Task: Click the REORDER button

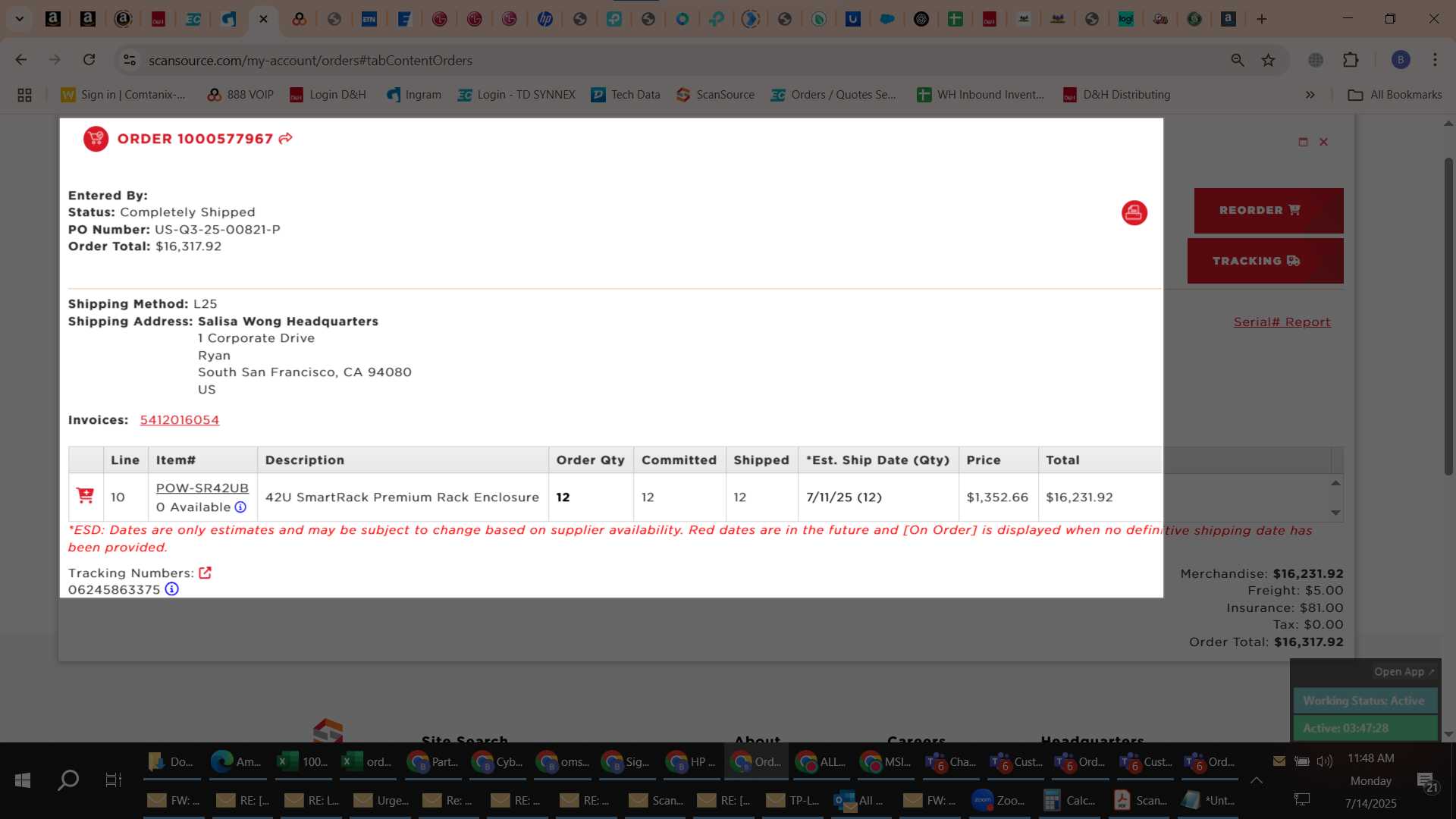Action: 1268,210
